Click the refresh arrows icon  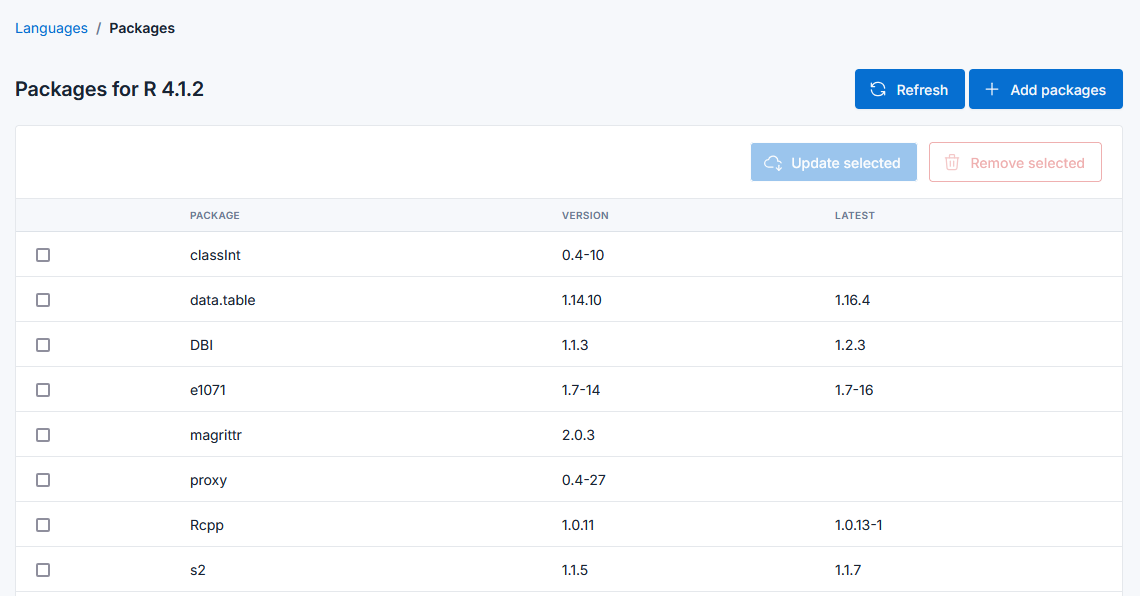[x=878, y=89]
